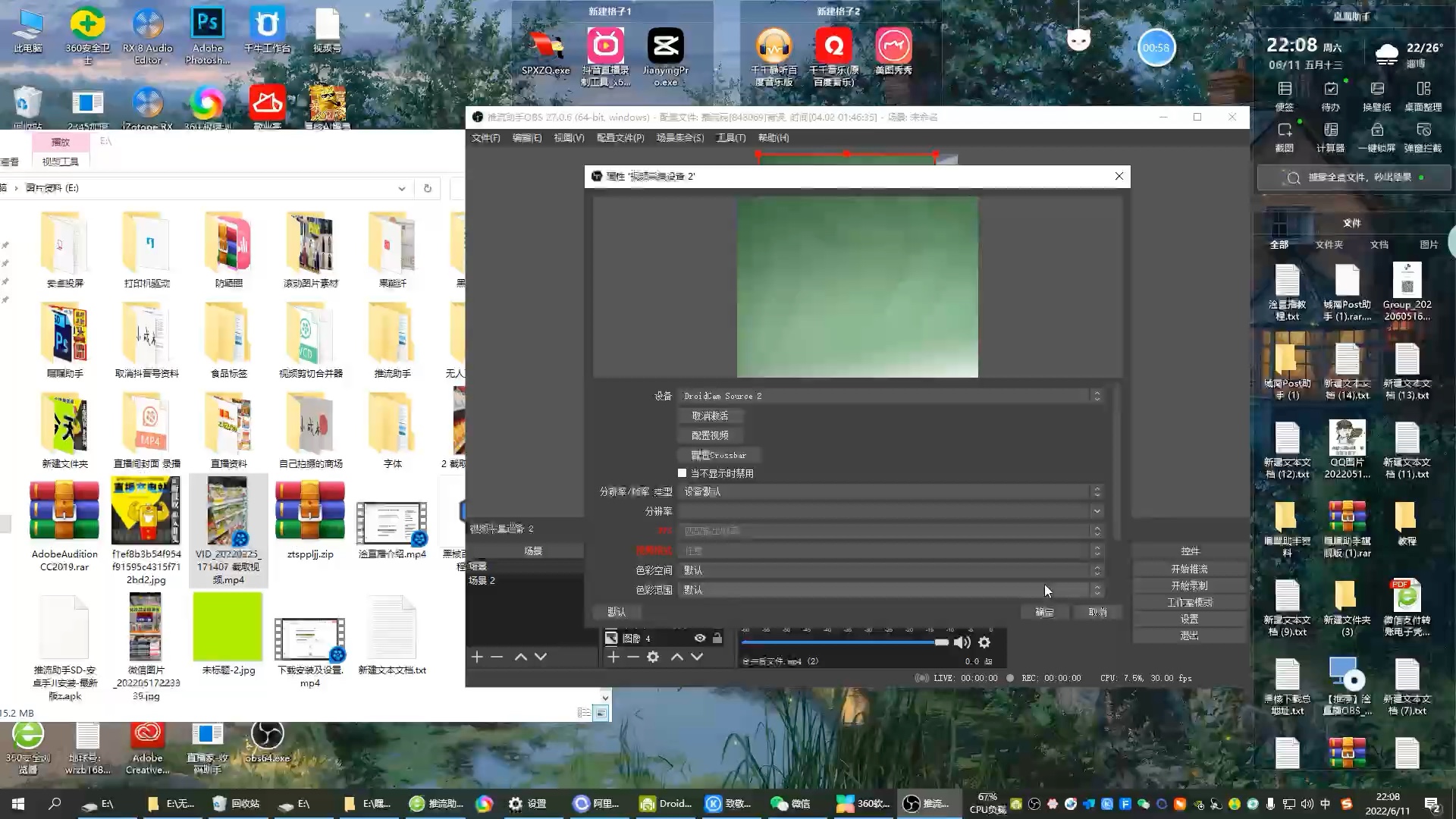Open the 文件(F) menu in OBS
The height and width of the screenshot is (819, 1456).
tap(485, 138)
